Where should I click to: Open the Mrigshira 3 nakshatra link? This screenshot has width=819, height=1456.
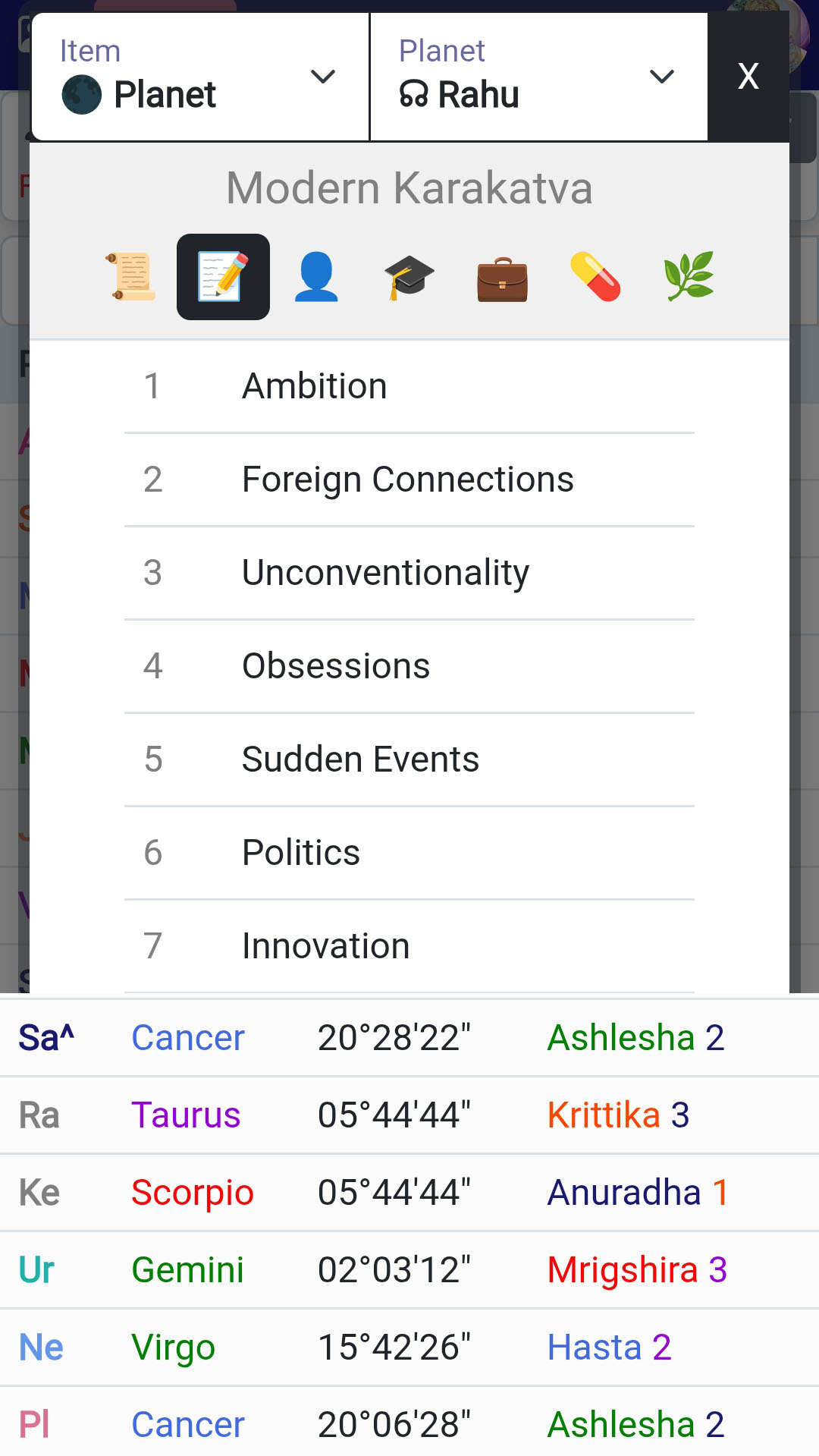point(637,1270)
